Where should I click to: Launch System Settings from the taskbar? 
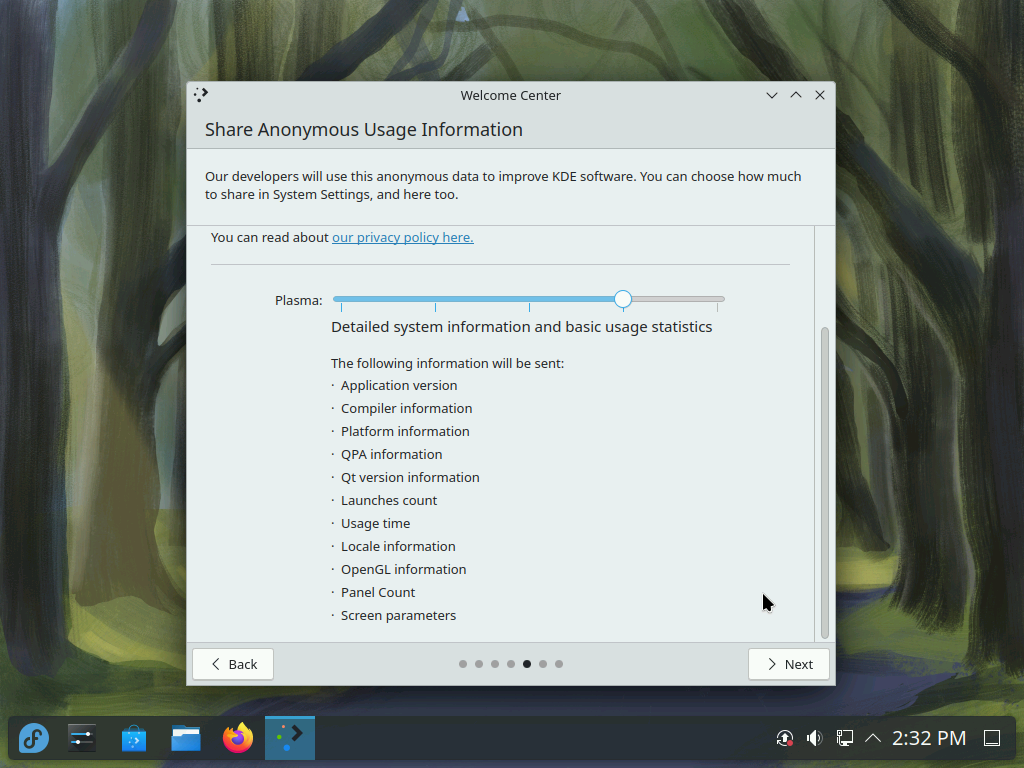82,738
